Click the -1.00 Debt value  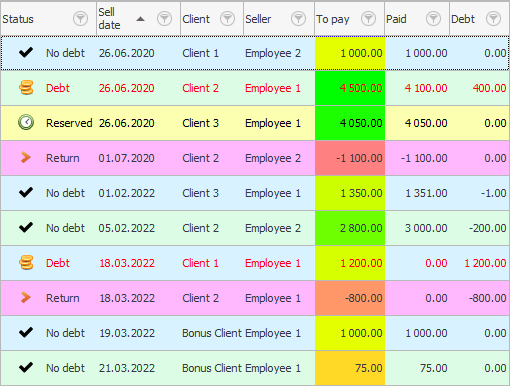pyautogui.click(x=493, y=193)
